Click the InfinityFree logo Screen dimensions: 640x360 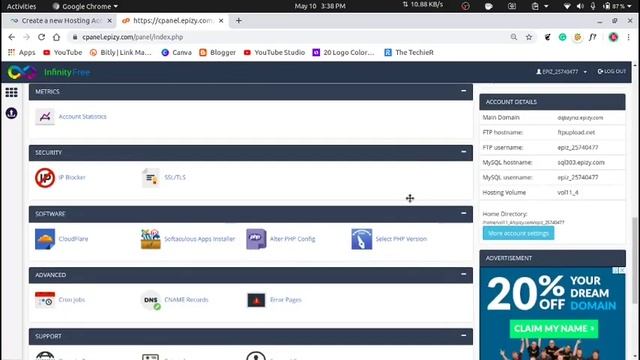pyautogui.click(x=49, y=72)
